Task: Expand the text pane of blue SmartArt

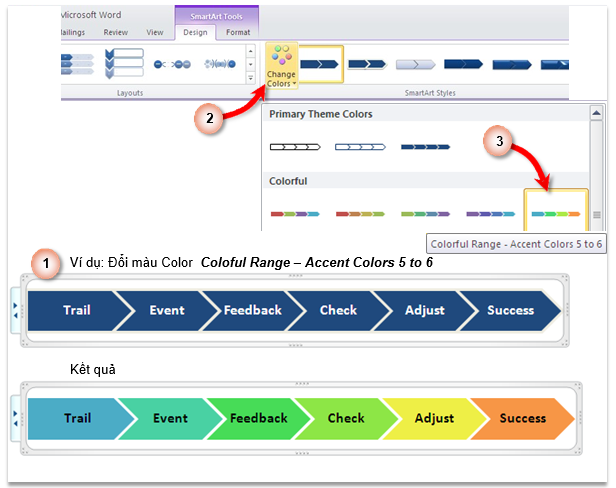Action: [x=15, y=310]
